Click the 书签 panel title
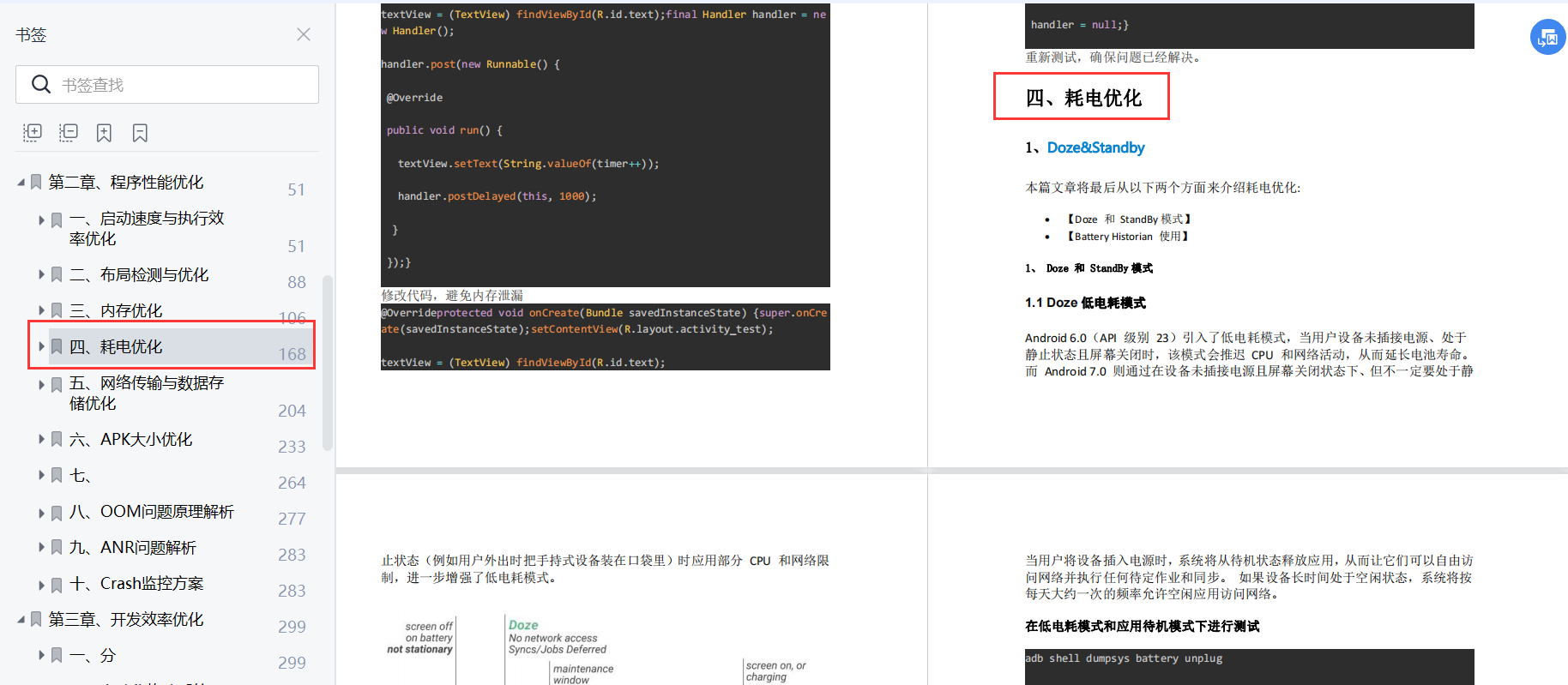The image size is (1568, 685). (x=31, y=35)
